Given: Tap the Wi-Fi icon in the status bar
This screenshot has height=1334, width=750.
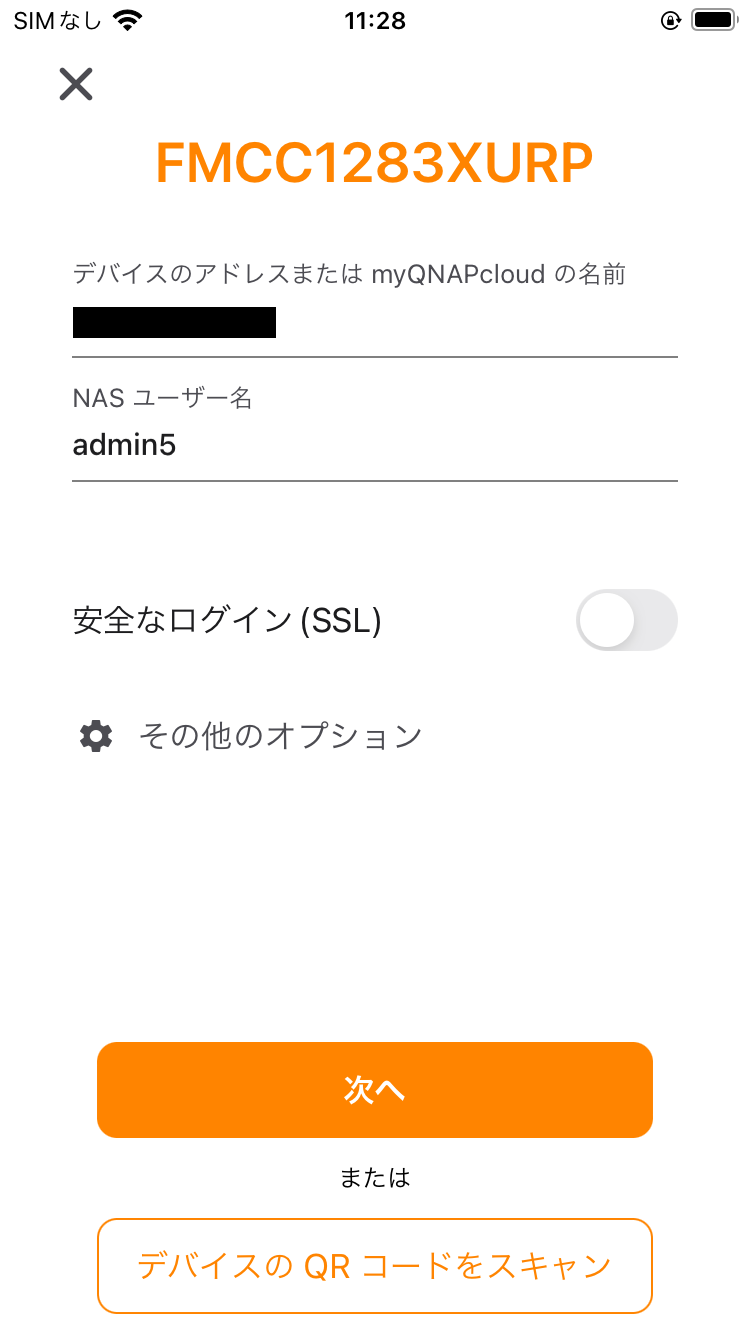Looking at the screenshot, I should [x=128, y=21].
